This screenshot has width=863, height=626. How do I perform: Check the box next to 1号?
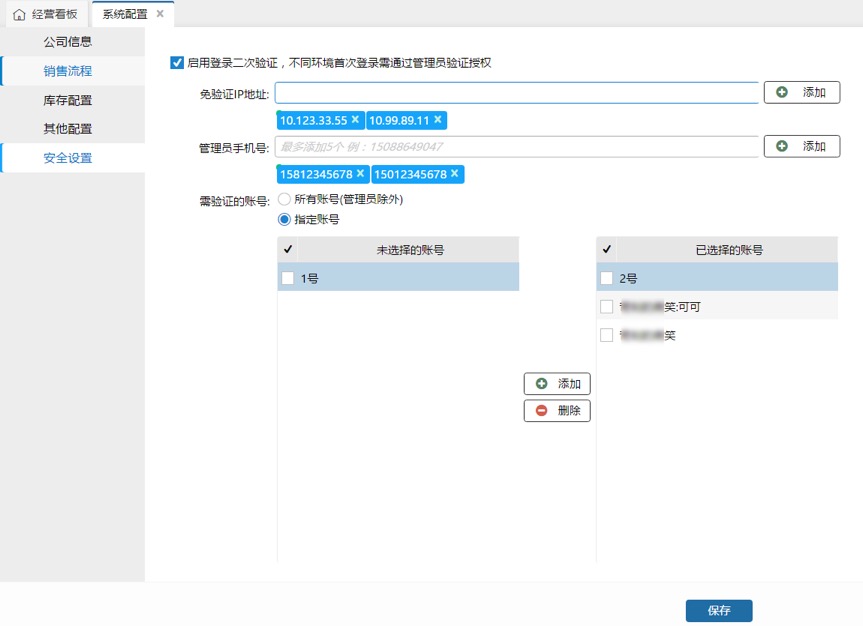point(288,279)
